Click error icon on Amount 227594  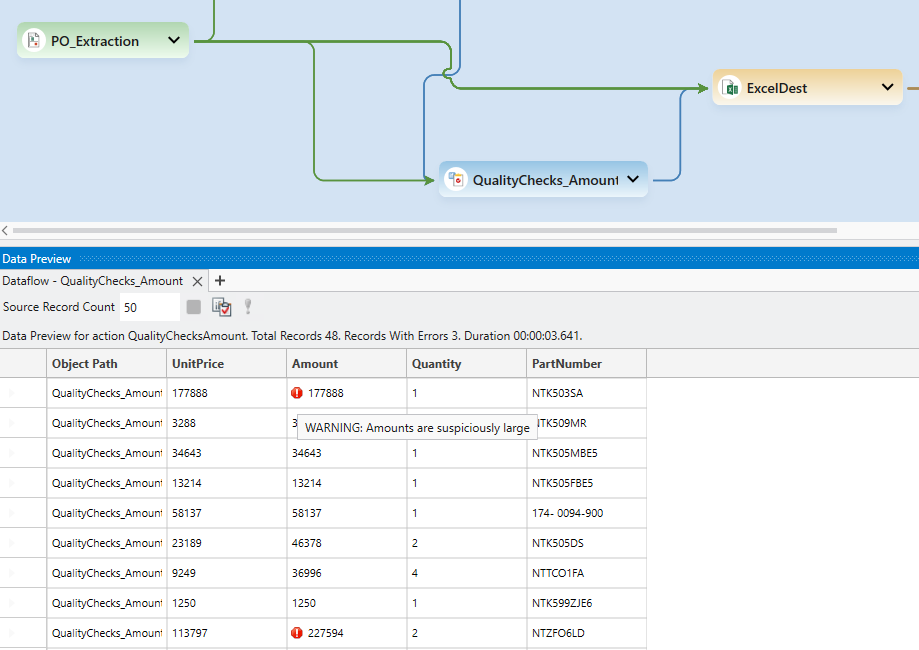(x=297, y=633)
